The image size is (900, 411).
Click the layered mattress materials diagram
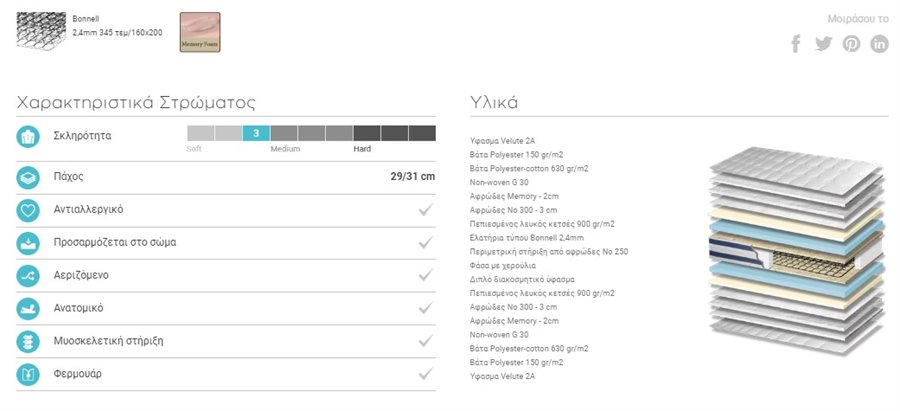[x=796, y=251]
